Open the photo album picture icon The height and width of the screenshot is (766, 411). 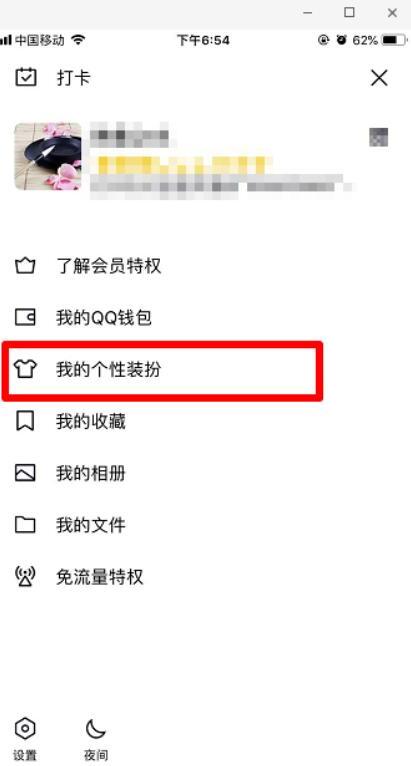tap(25, 473)
